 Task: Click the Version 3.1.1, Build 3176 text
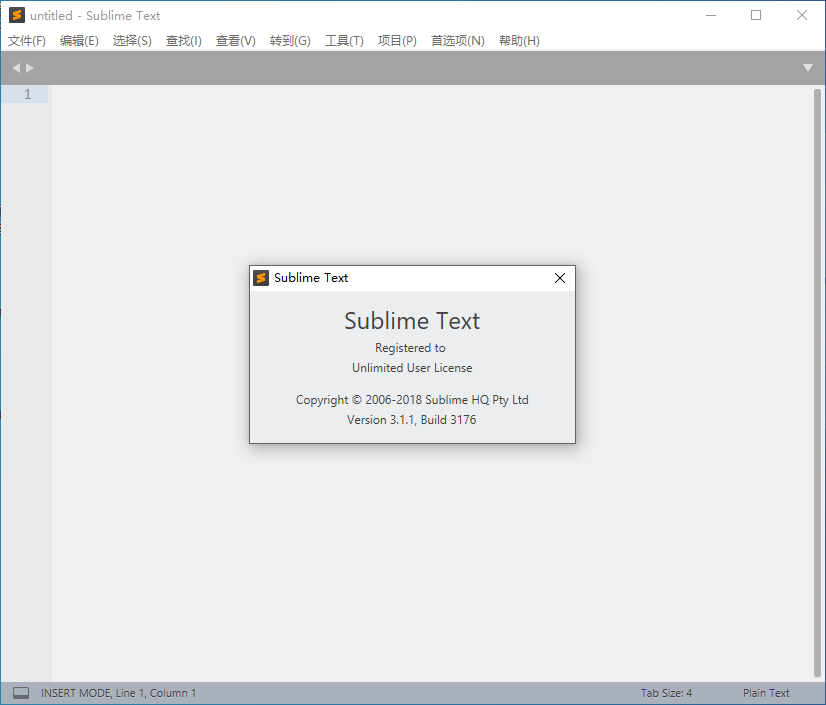point(411,419)
